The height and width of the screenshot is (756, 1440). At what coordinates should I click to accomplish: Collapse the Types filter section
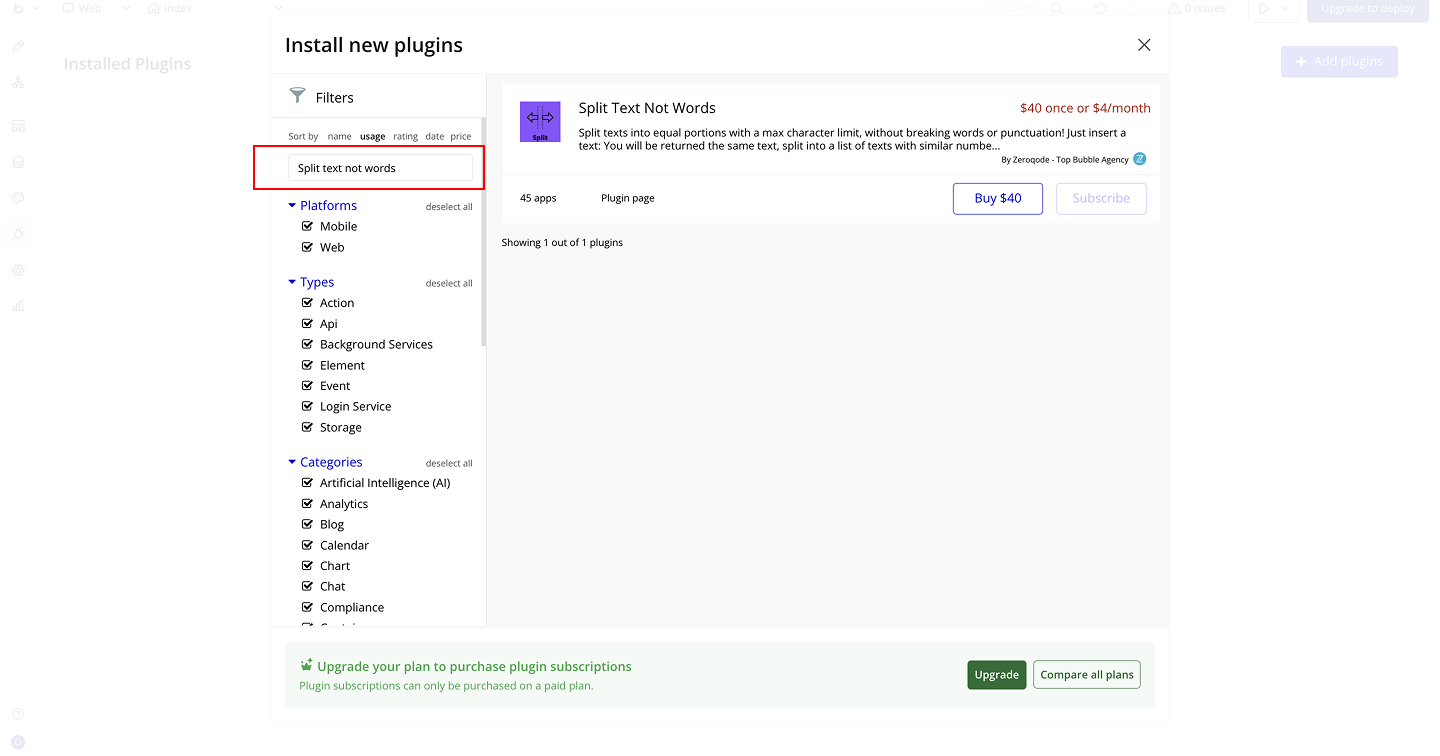[292, 282]
